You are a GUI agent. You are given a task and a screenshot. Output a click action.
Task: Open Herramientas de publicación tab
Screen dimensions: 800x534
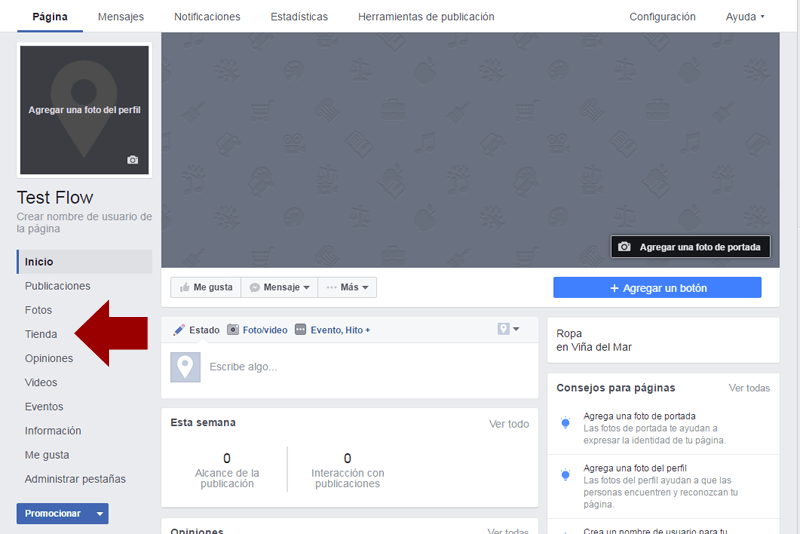coord(426,17)
